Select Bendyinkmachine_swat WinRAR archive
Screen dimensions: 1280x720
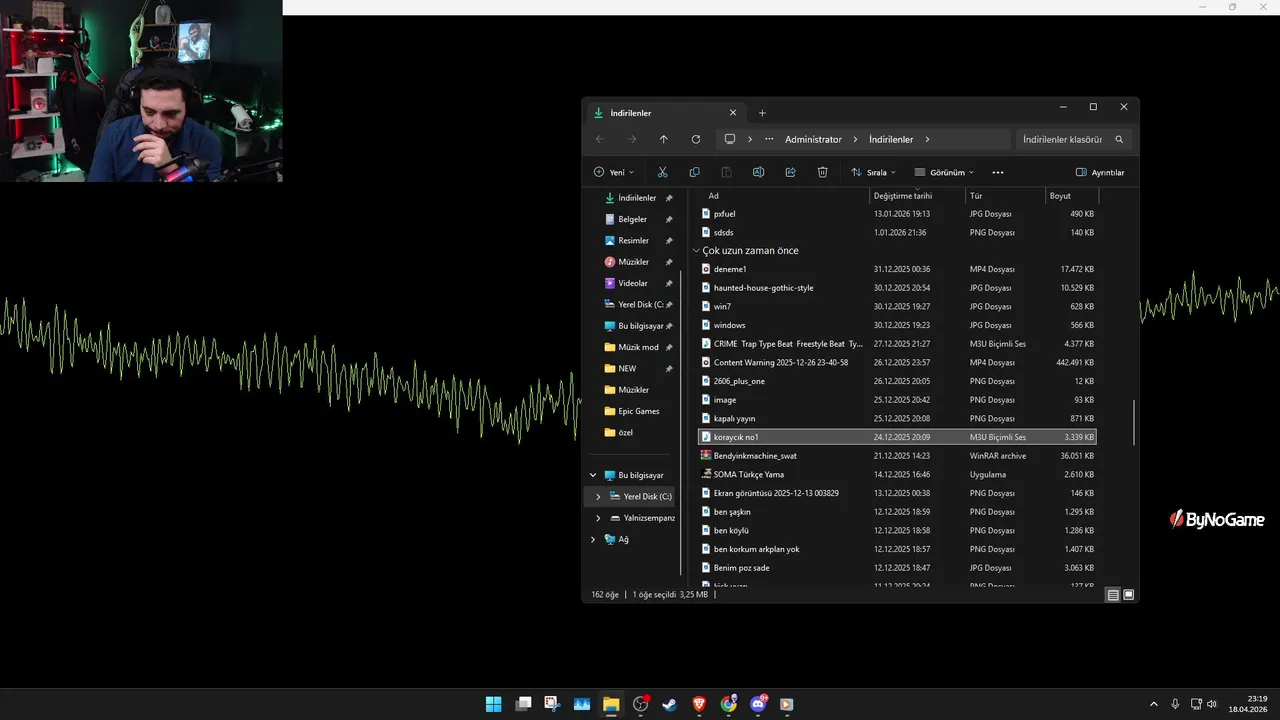[x=897, y=456]
